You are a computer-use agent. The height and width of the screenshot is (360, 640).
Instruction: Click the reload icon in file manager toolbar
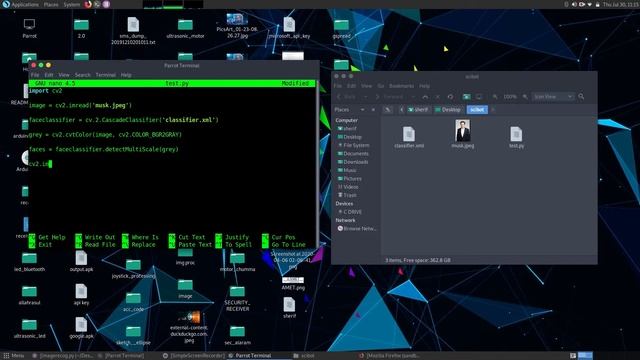pyautogui.click(x=450, y=97)
